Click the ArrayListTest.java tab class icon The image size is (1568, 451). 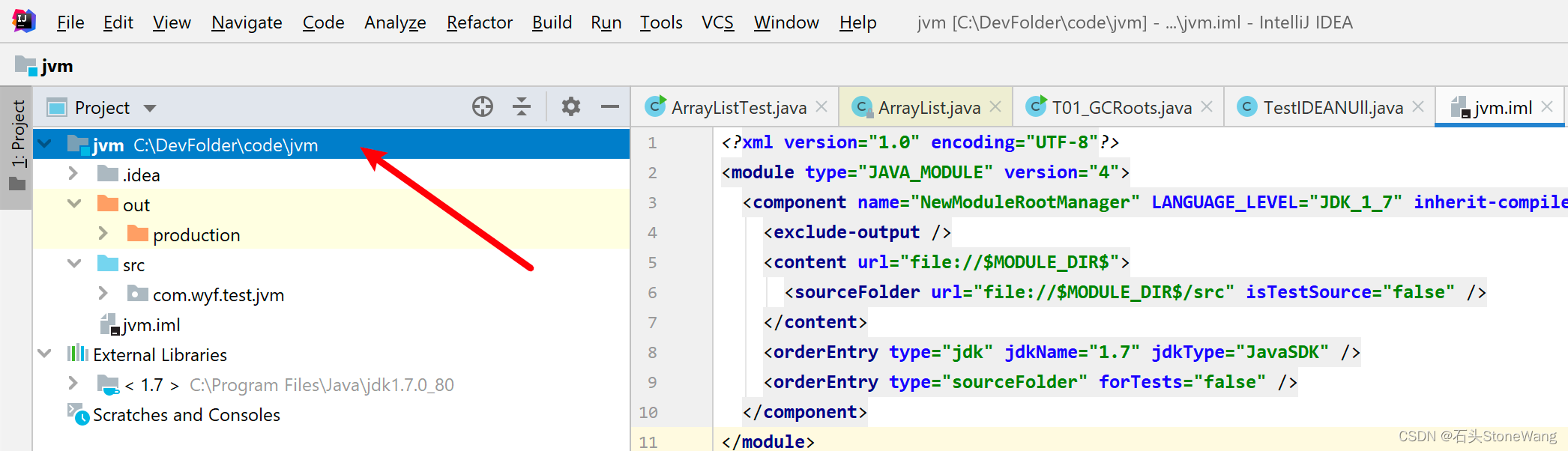click(656, 106)
